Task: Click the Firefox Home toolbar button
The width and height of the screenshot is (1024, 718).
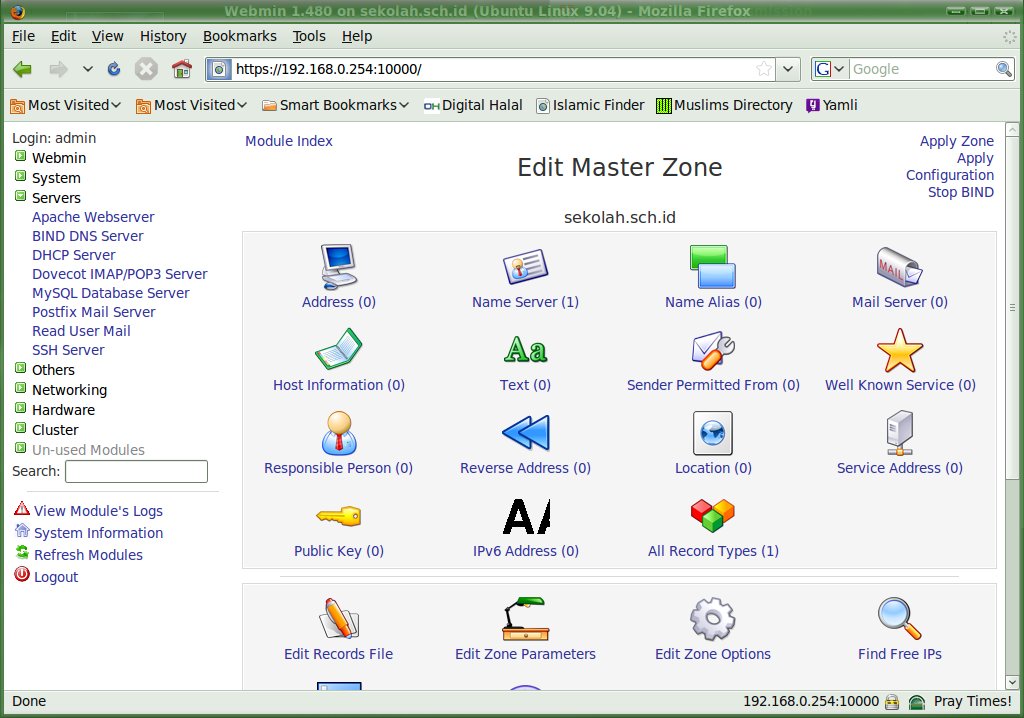Action: point(181,69)
